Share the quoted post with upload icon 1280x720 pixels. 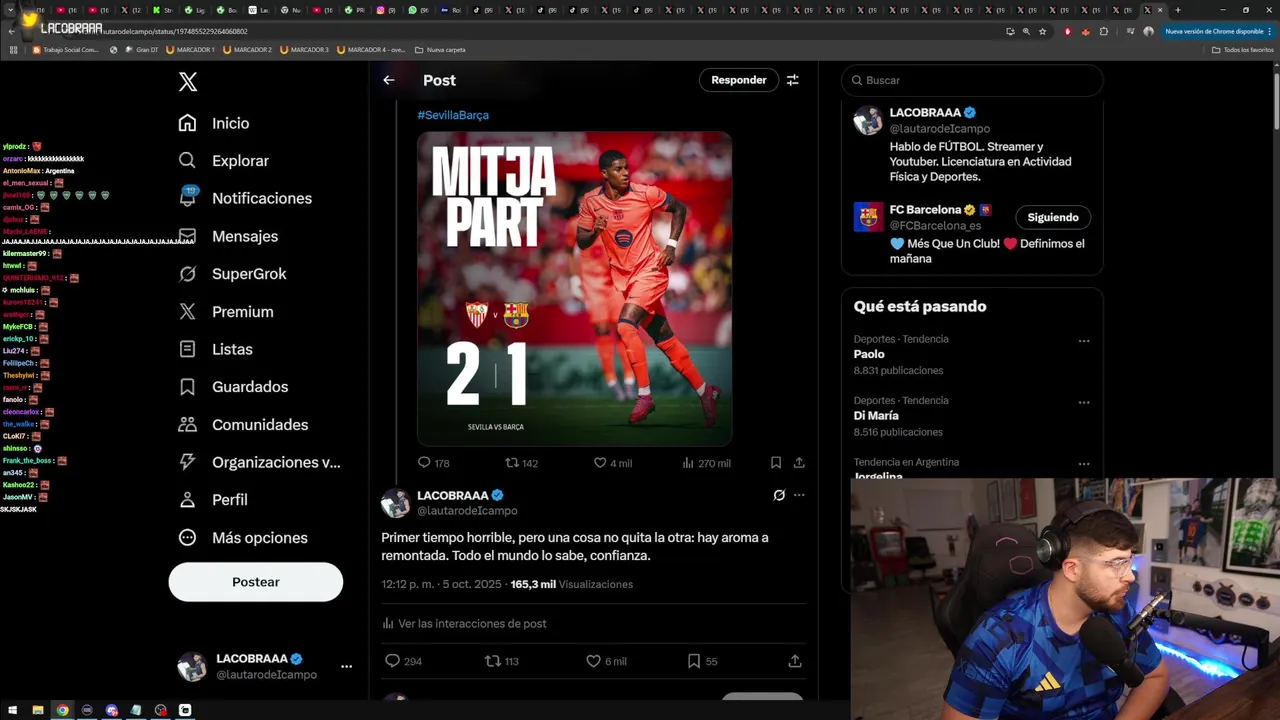tap(799, 463)
